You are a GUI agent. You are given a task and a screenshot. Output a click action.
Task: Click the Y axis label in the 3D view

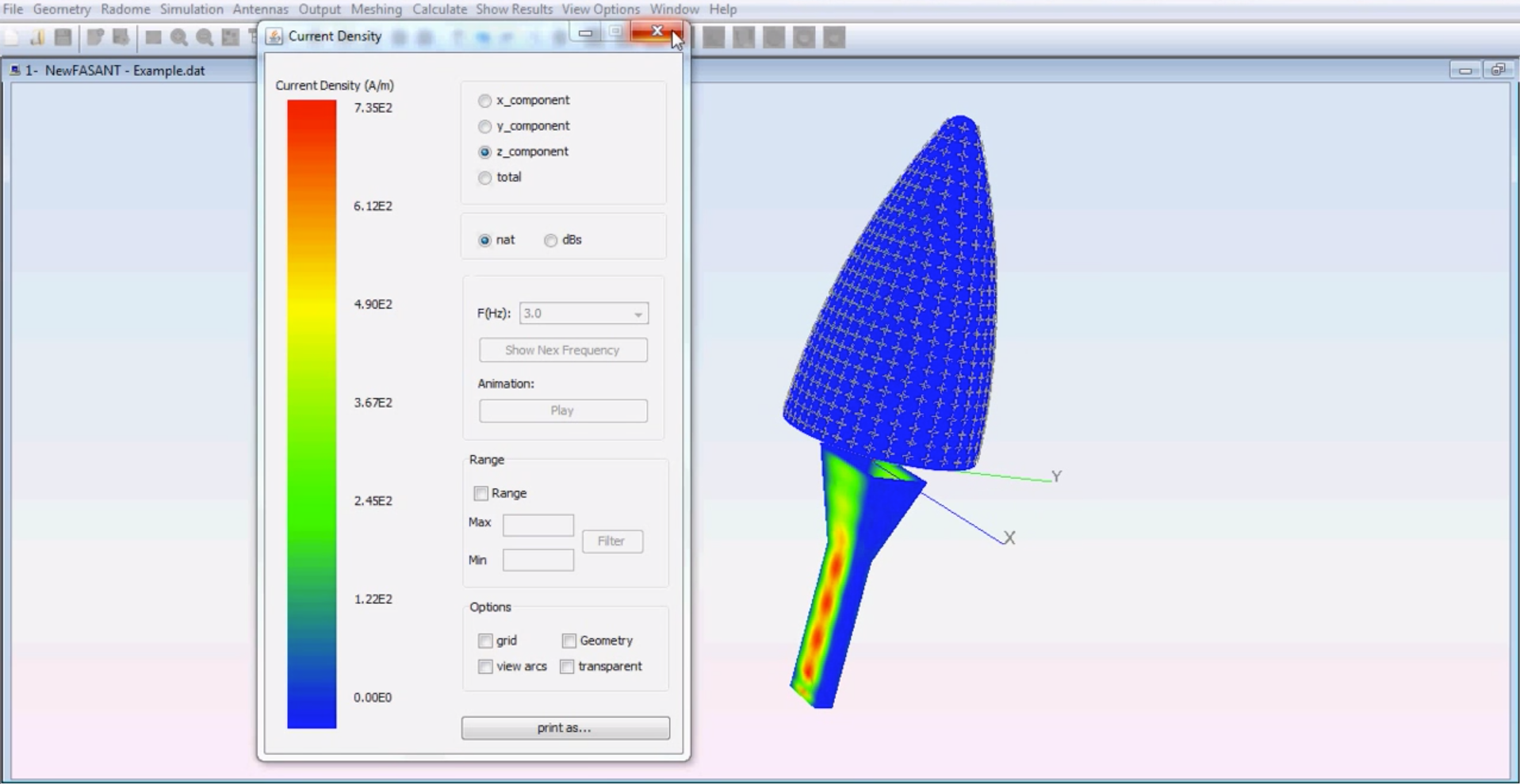(1057, 476)
